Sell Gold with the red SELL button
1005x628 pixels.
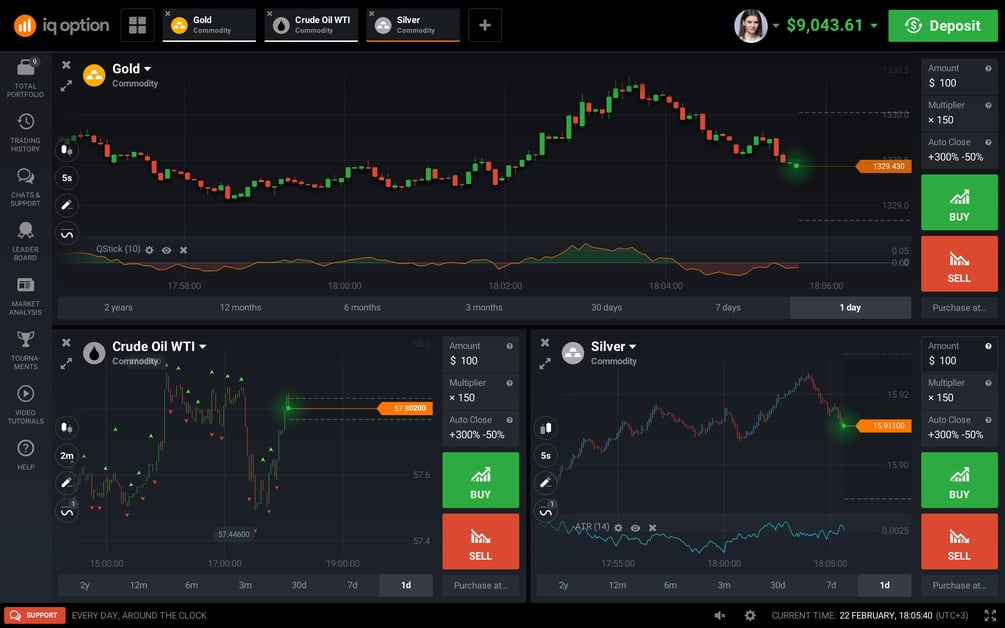(x=959, y=264)
